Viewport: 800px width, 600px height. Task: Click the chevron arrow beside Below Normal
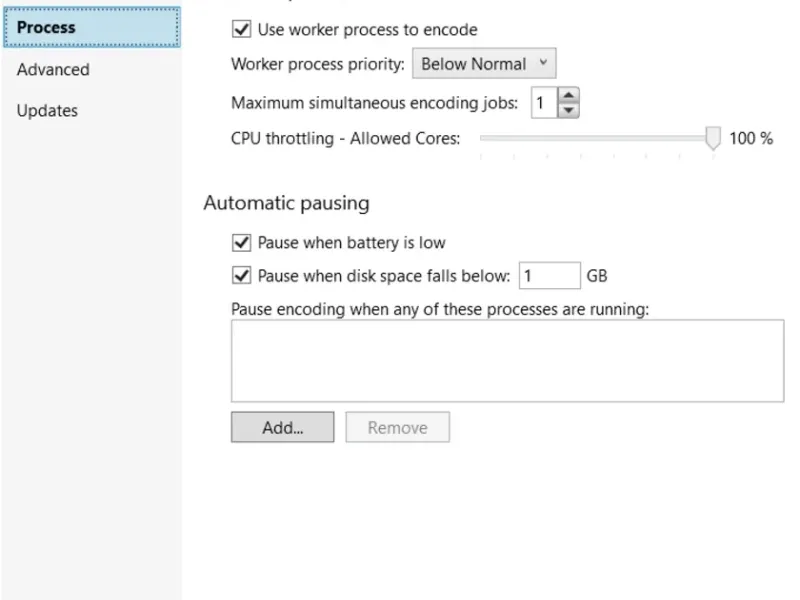pyautogui.click(x=543, y=64)
